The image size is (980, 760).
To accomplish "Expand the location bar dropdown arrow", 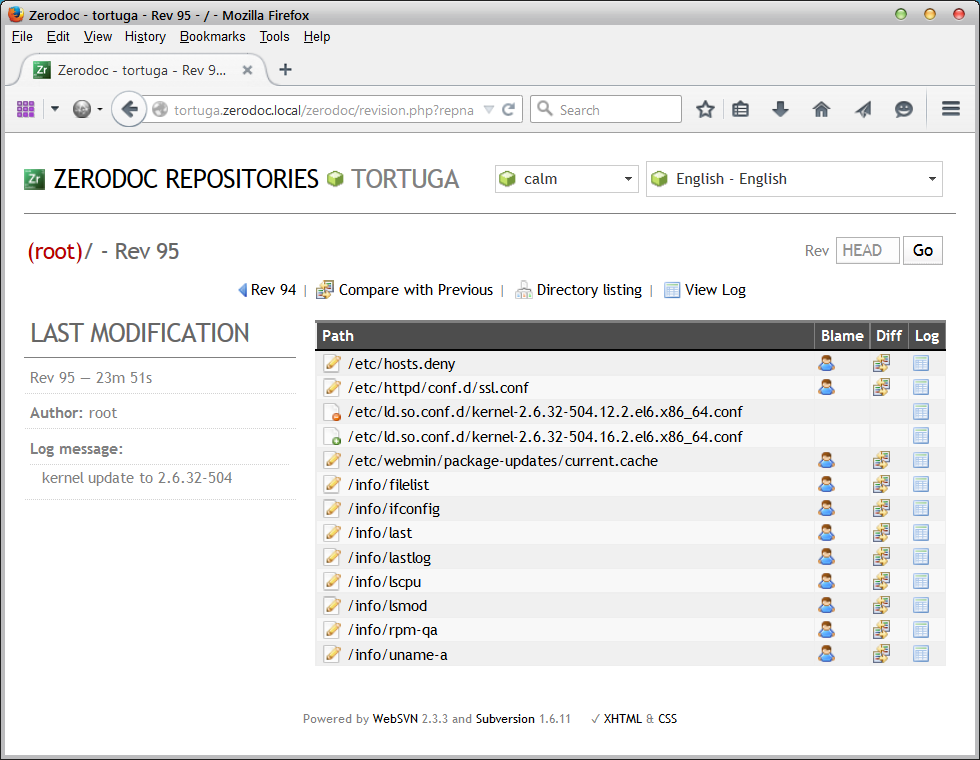I will click(488, 109).
